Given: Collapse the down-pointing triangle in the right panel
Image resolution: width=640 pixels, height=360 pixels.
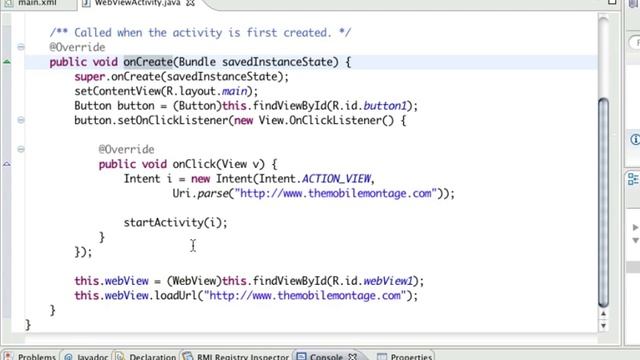Looking at the screenshot, I should click(x=635, y=240).
